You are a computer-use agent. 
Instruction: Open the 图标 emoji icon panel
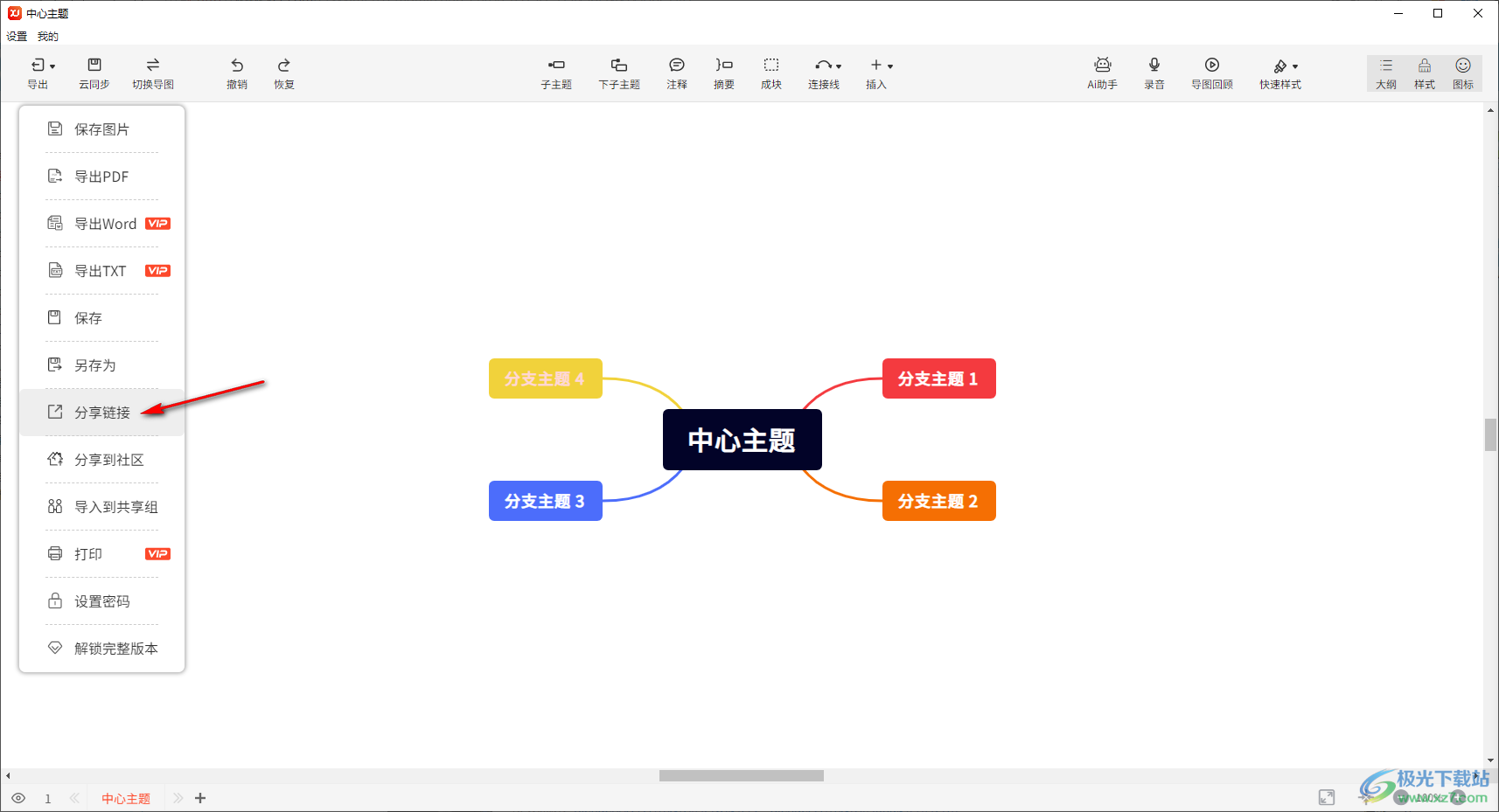click(1463, 73)
